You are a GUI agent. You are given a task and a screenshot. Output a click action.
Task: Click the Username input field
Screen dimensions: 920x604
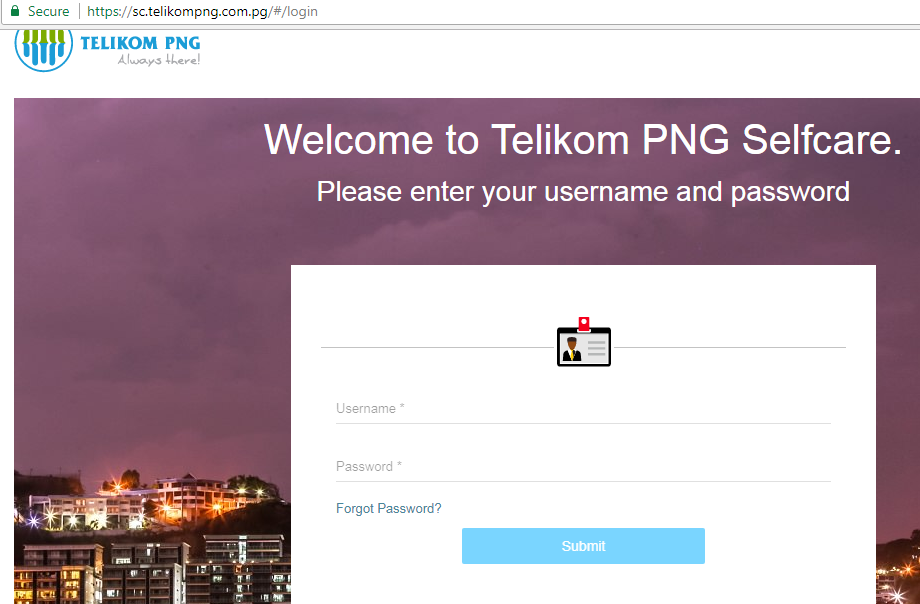583,408
